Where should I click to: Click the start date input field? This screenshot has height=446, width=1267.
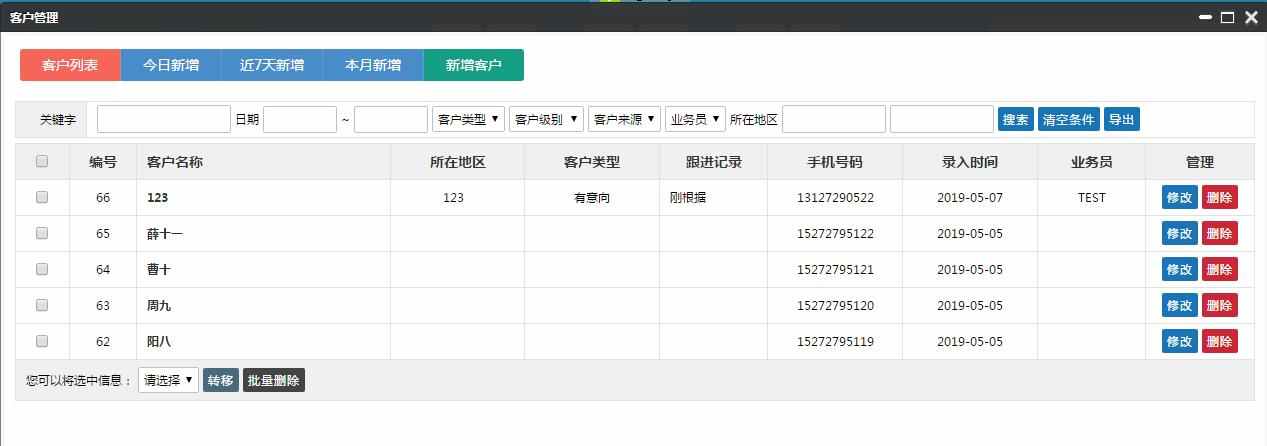(300, 119)
